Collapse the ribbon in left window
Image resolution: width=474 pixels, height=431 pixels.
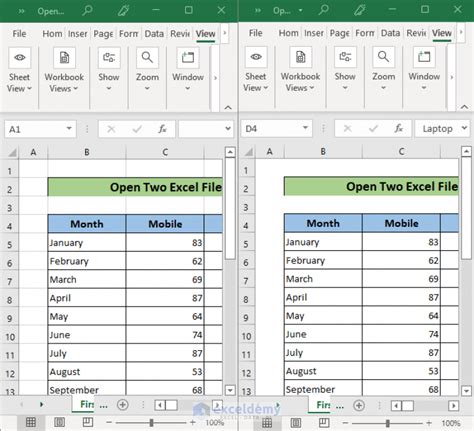click(228, 107)
